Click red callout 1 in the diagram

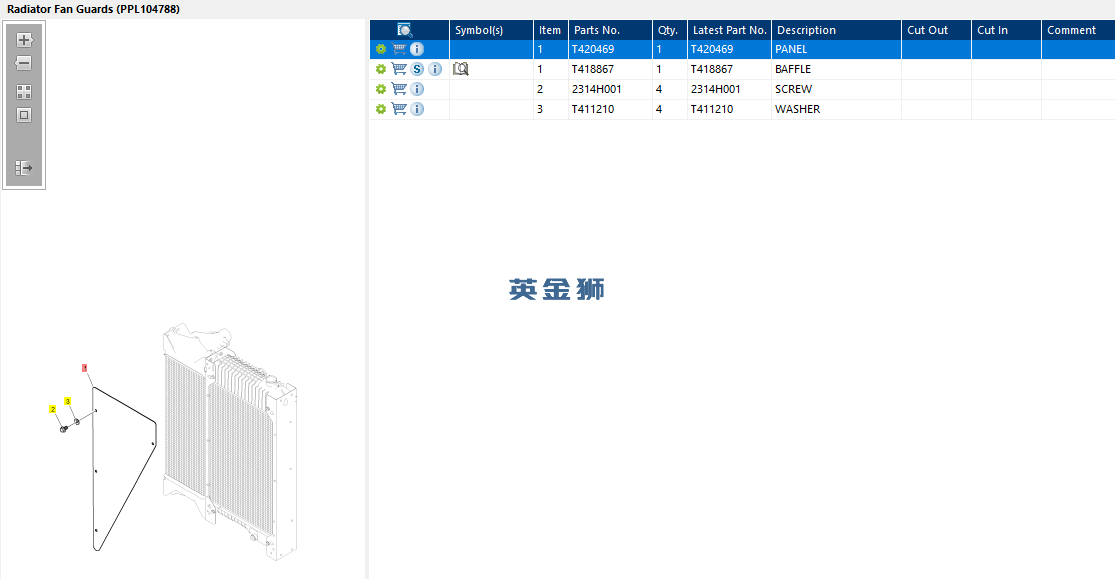coord(85,368)
